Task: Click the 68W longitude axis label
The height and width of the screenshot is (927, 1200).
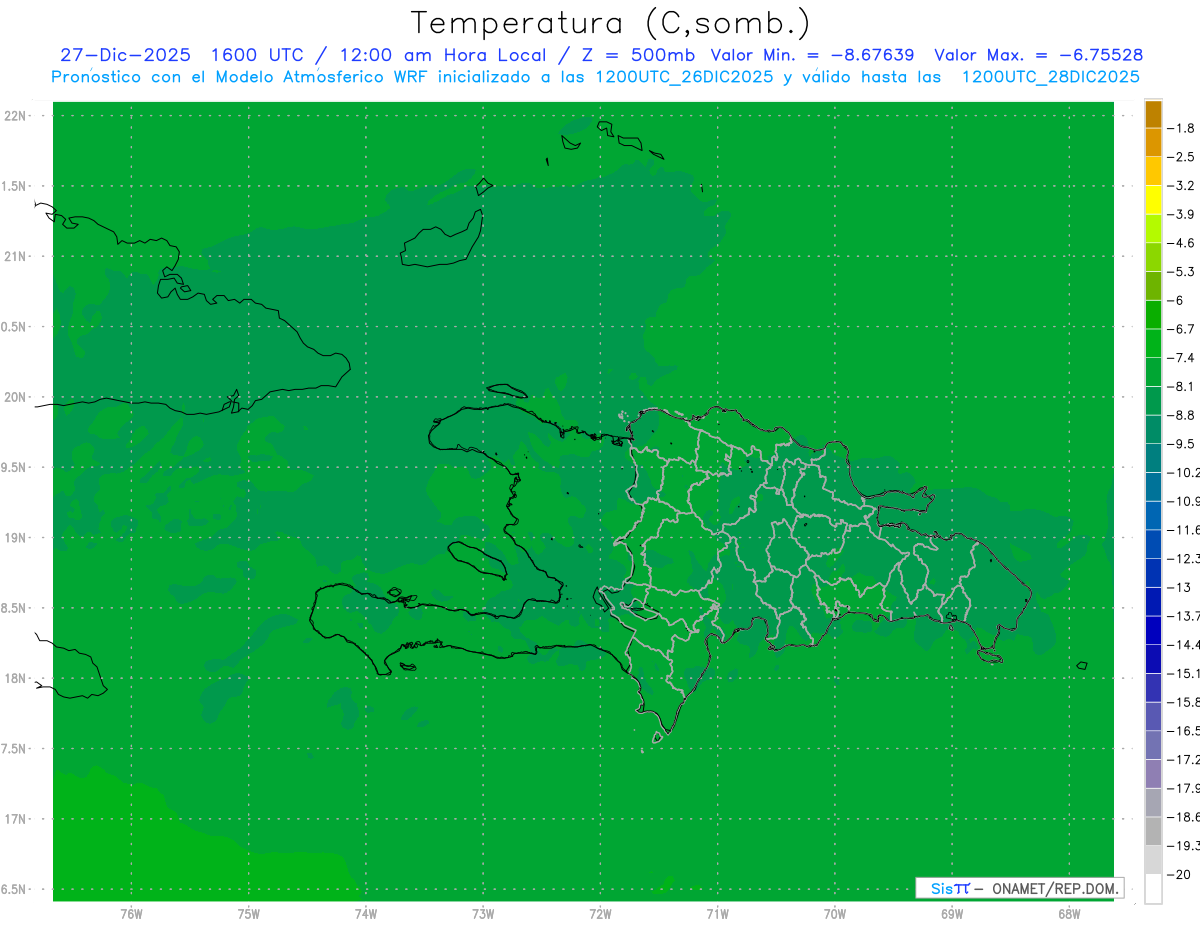Action: tap(1068, 913)
